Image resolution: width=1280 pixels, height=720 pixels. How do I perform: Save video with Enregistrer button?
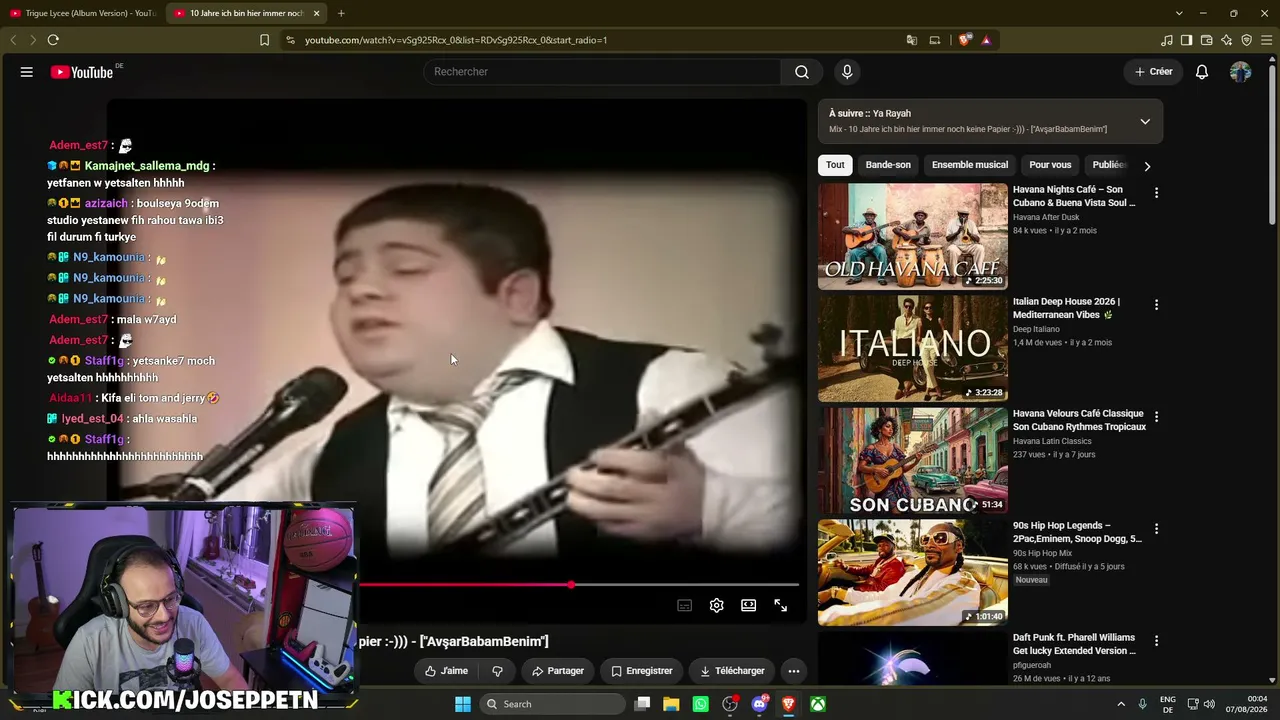pyautogui.click(x=642, y=671)
